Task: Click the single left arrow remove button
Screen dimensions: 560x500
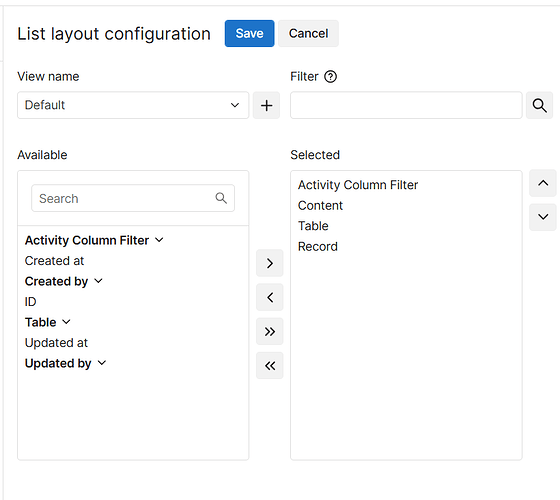Action: click(270, 297)
